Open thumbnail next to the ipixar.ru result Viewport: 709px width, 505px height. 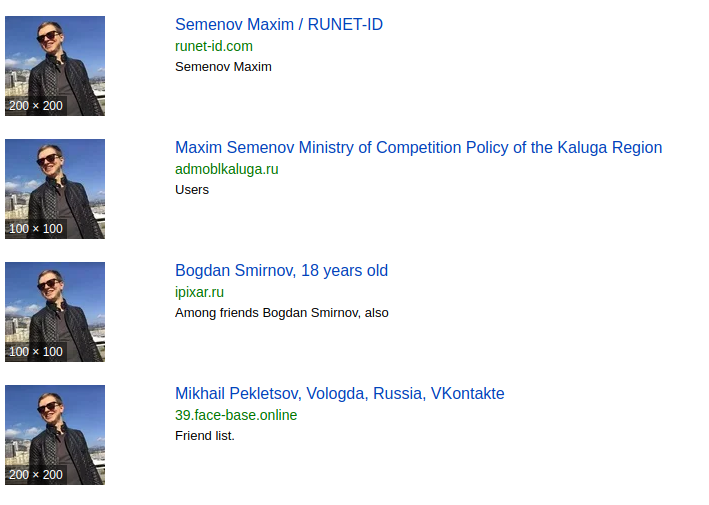coord(55,312)
